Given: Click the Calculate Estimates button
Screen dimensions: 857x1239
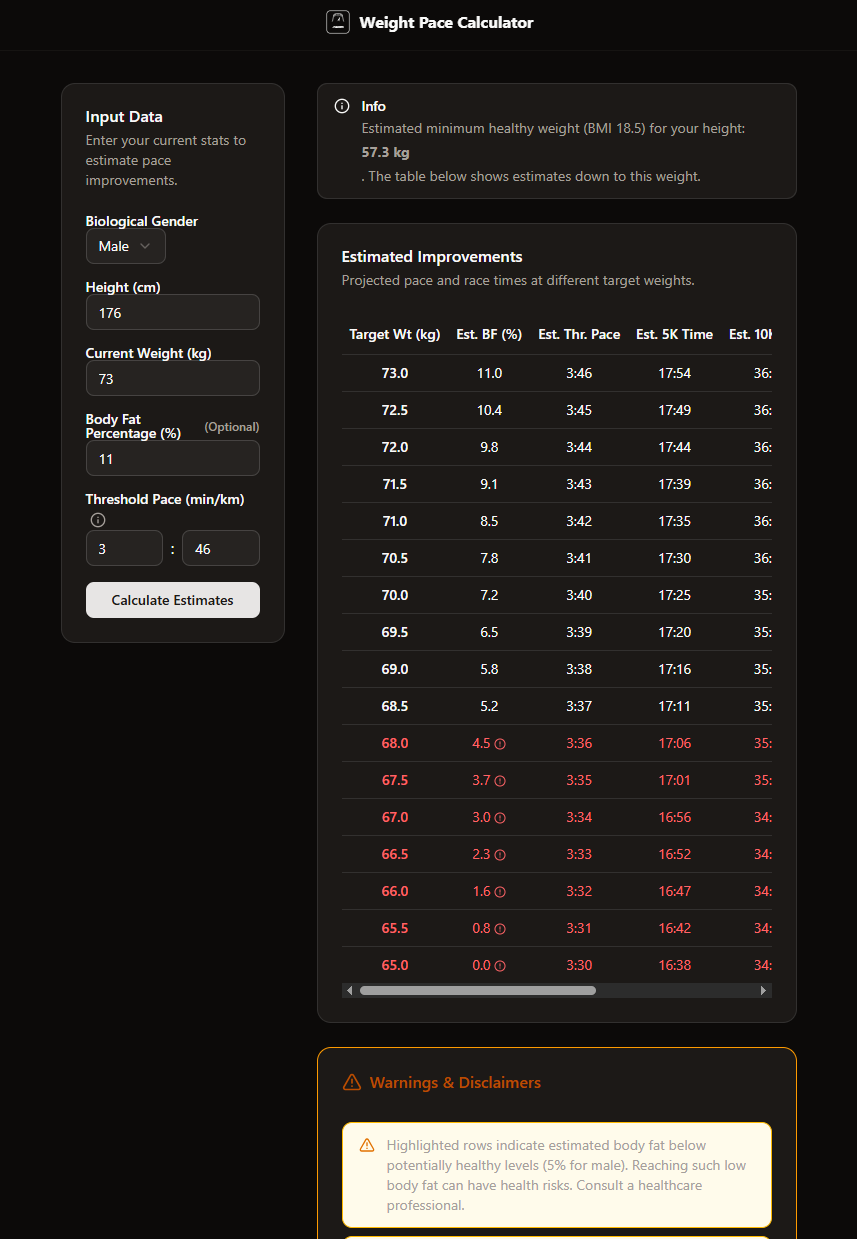Looking at the screenshot, I should point(173,600).
